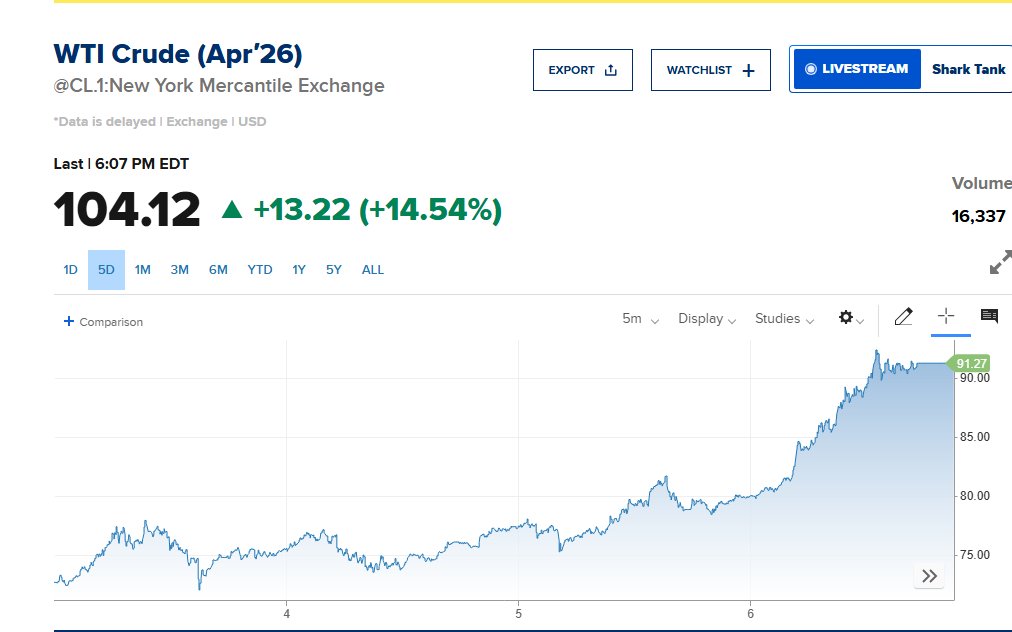The image size is (1012, 632).
Task: Add symbol with WATCHLIST button
Action: pyautogui.click(x=711, y=70)
